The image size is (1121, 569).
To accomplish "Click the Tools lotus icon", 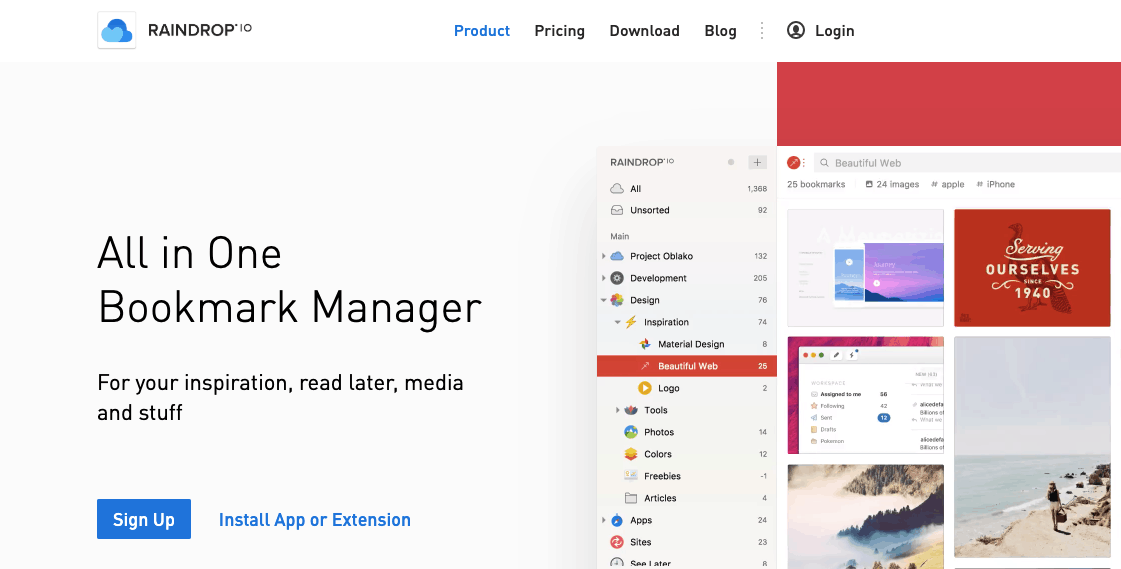I will pos(631,410).
